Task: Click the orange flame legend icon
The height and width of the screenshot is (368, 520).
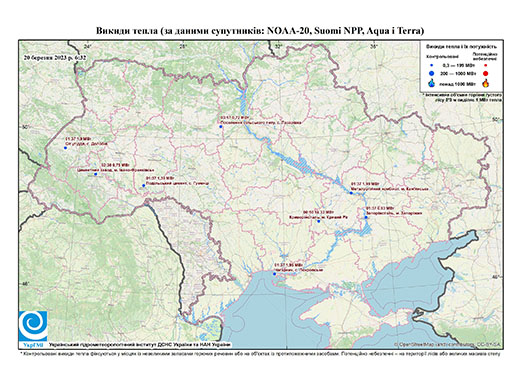Action: point(486,83)
